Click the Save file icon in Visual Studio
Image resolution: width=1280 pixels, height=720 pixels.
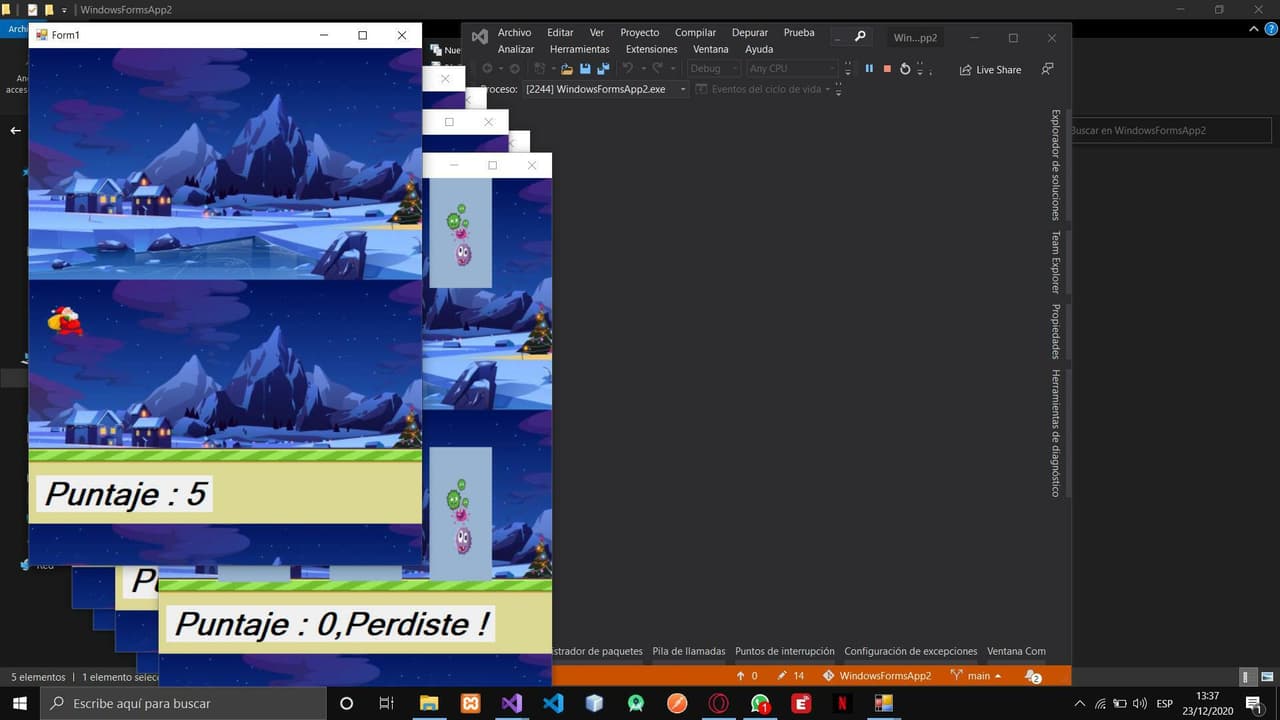click(x=585, y=69)
